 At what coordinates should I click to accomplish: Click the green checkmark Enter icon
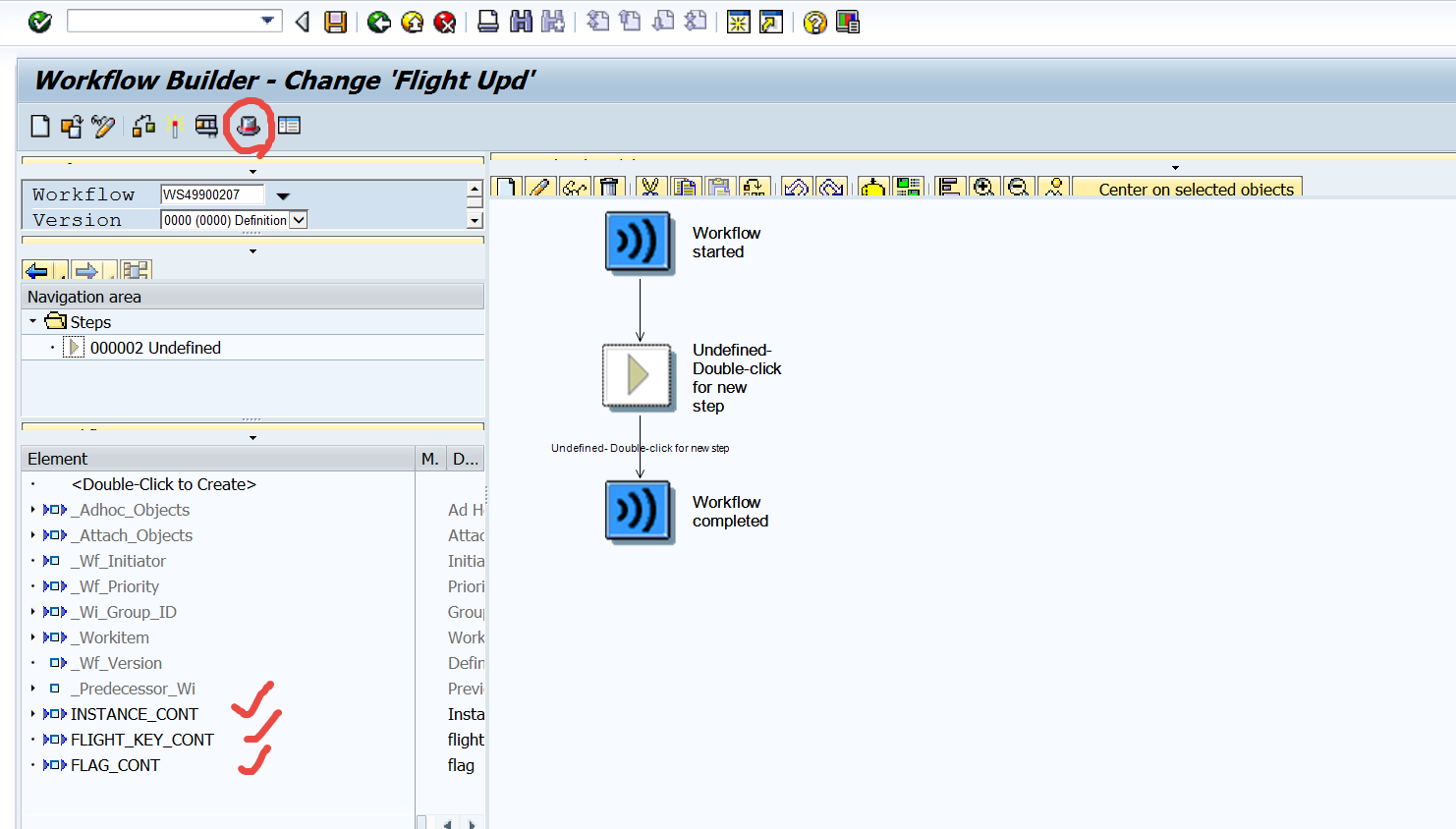pyautogui.click(x=40, y=22)
